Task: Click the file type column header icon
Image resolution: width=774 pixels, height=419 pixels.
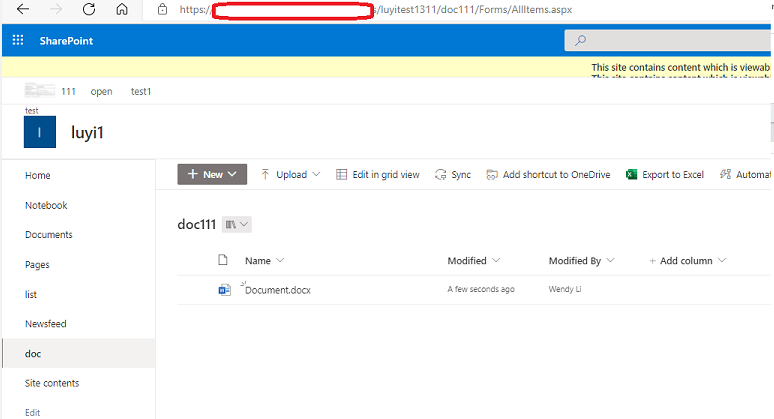Action: point(223,260)
